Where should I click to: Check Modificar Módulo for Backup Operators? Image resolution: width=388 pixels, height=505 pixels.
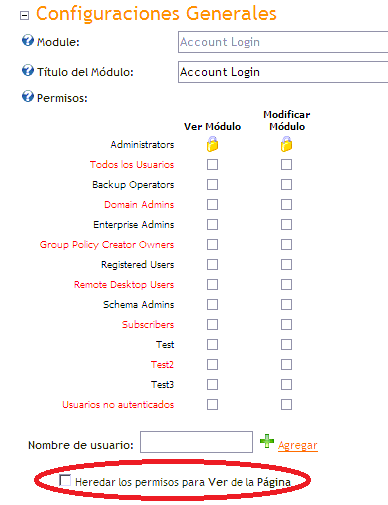coord(286,184)
